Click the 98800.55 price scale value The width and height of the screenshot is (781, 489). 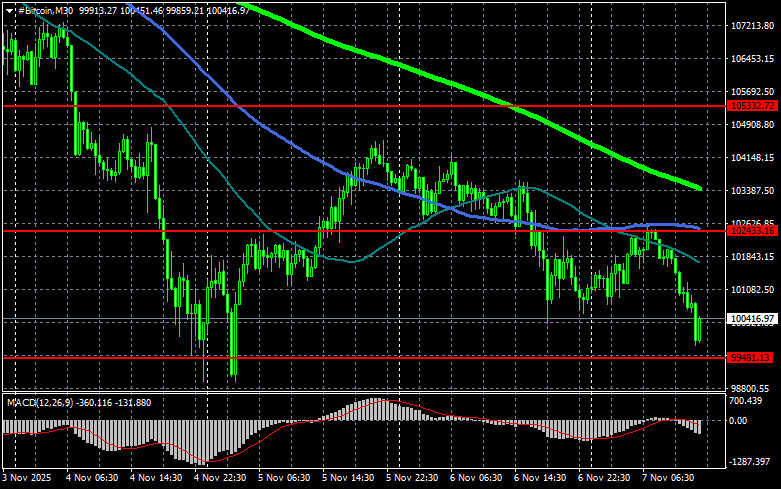click(x=750, y=388)
